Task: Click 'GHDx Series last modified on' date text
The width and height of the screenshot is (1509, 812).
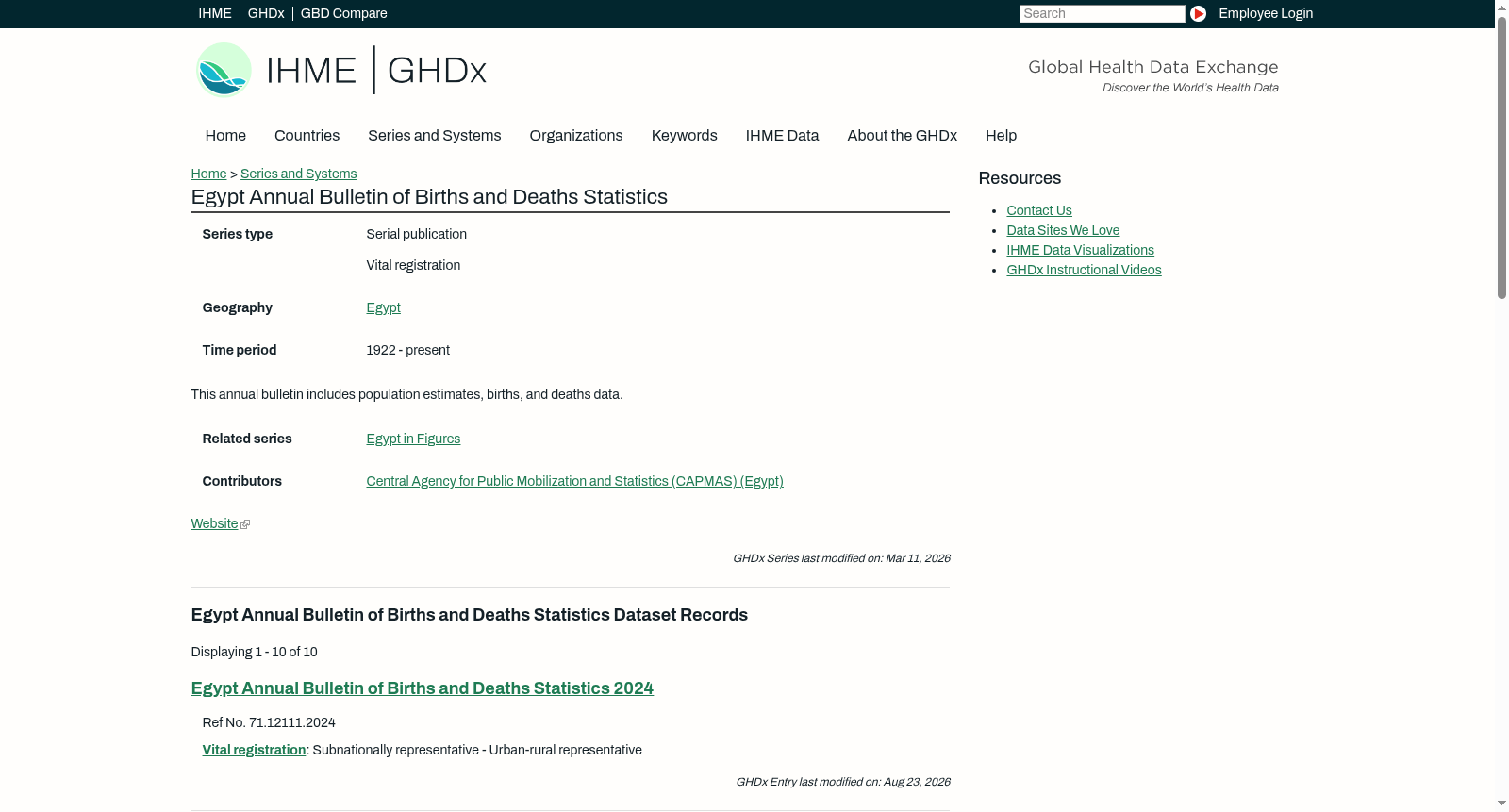Action: pos(841,558)
